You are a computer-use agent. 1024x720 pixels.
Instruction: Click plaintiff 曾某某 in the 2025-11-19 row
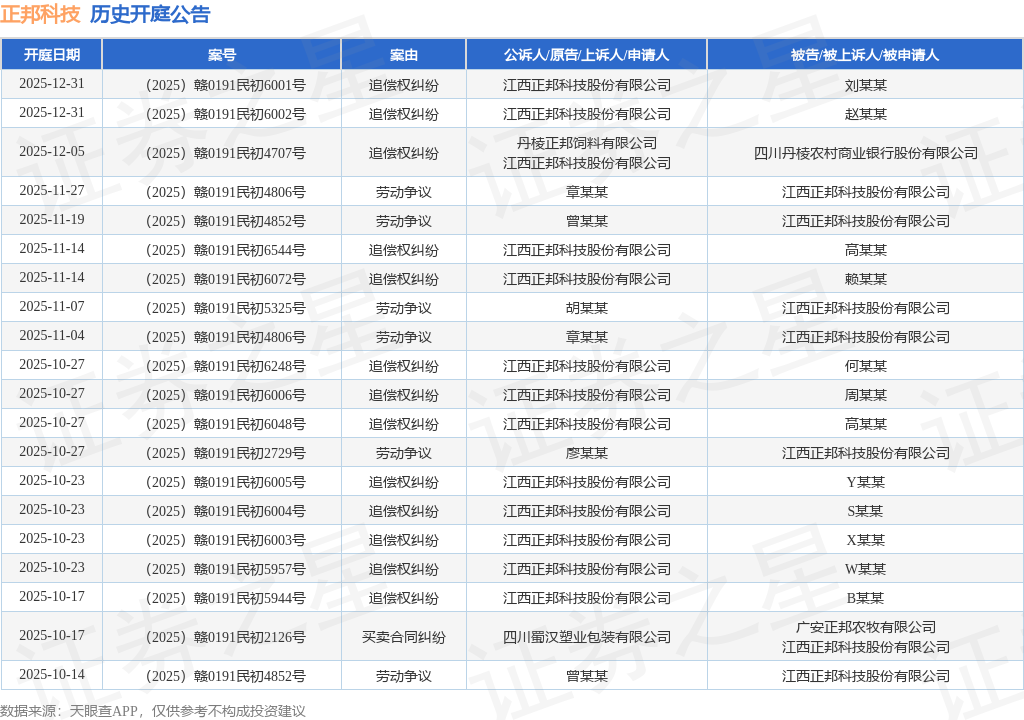click(586, 221)
